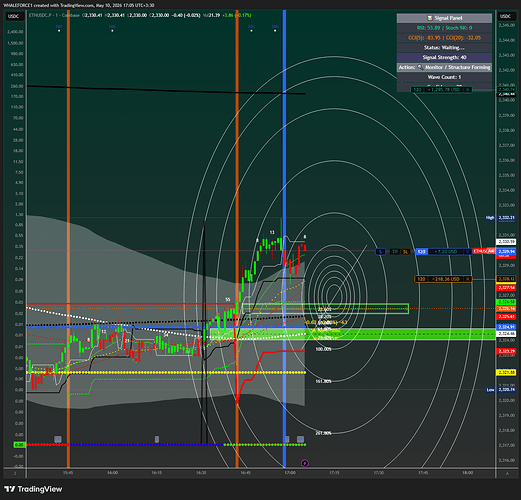Click the Signal Panel header icon
The width and height of the screenshot is (521, 500).
pyautogui.click(x=430, y=18)
